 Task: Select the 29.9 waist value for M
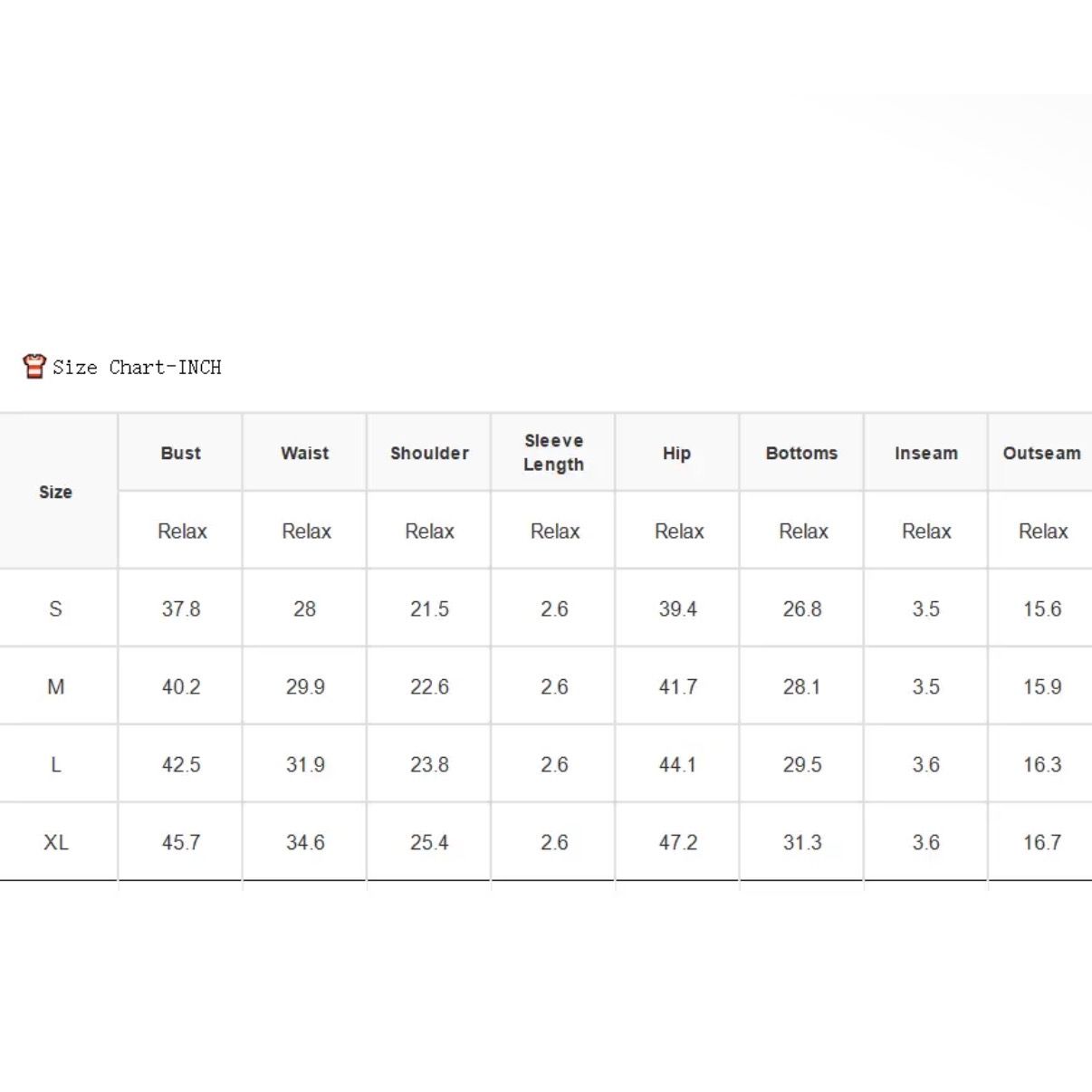305,686
